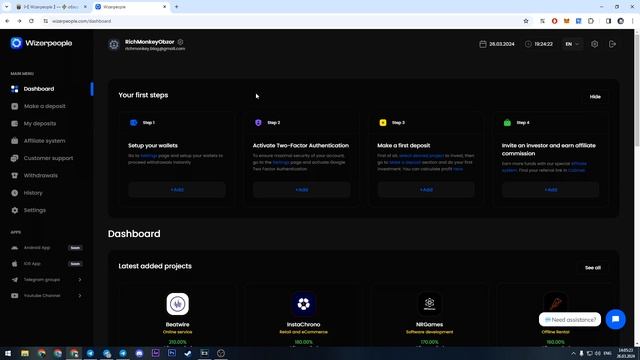The height and width of the screenshot is (360, 640).
Task: Click the Step 3 yellow icon
Action: pyautogui.click(x=383, y=122)
